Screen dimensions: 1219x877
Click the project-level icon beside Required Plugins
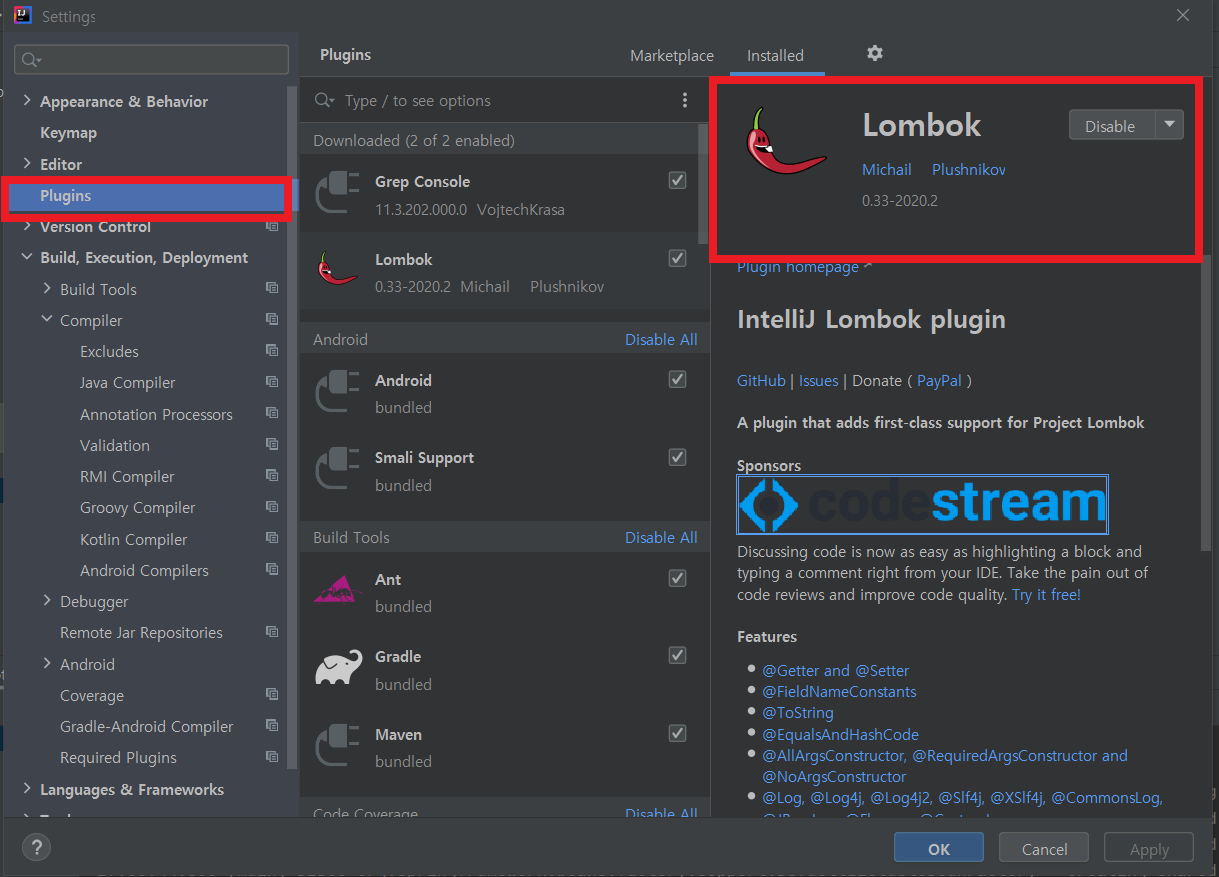pos(272,757)
